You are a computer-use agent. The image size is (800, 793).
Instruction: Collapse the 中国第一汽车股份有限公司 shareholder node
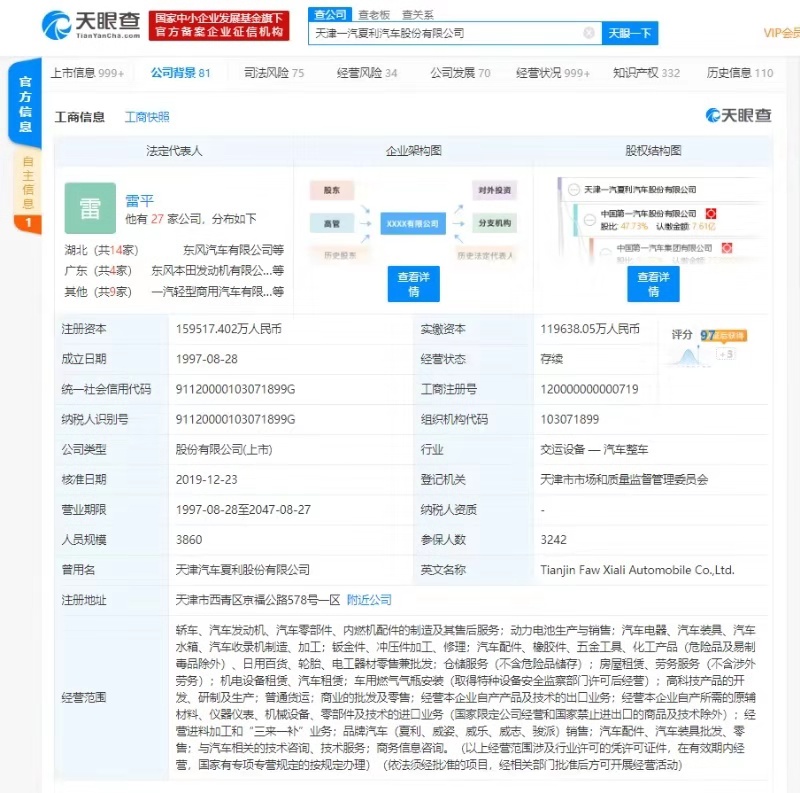pyautogui.click(x=589, y=219)
